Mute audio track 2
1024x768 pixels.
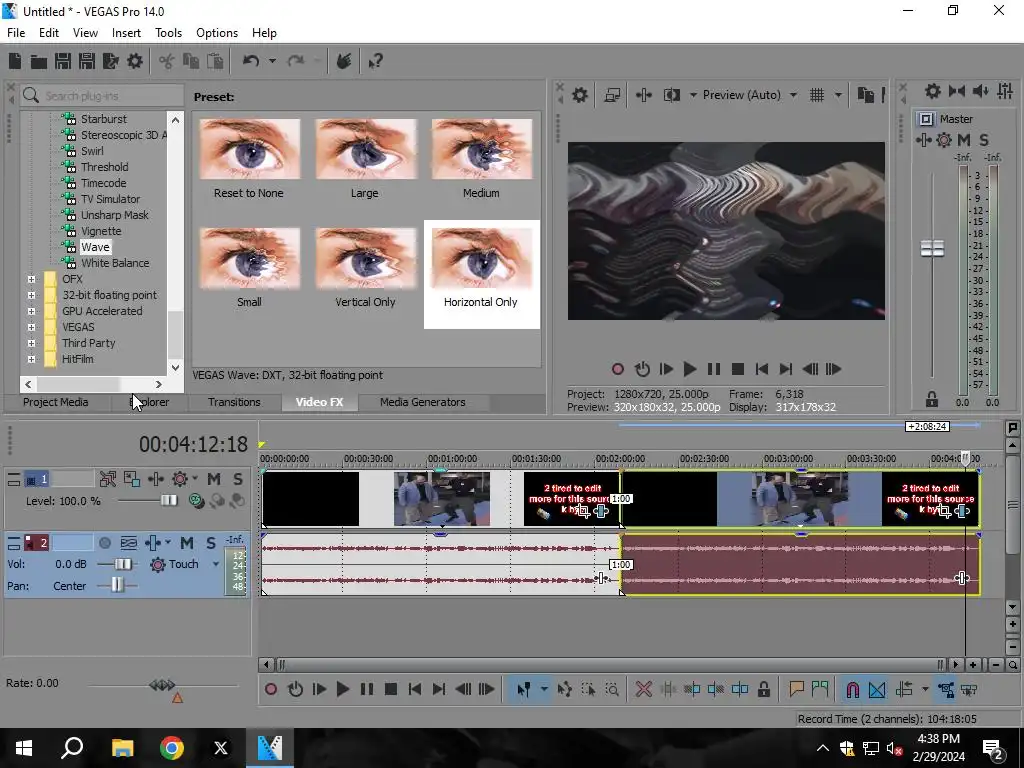[x=187, y=543]
